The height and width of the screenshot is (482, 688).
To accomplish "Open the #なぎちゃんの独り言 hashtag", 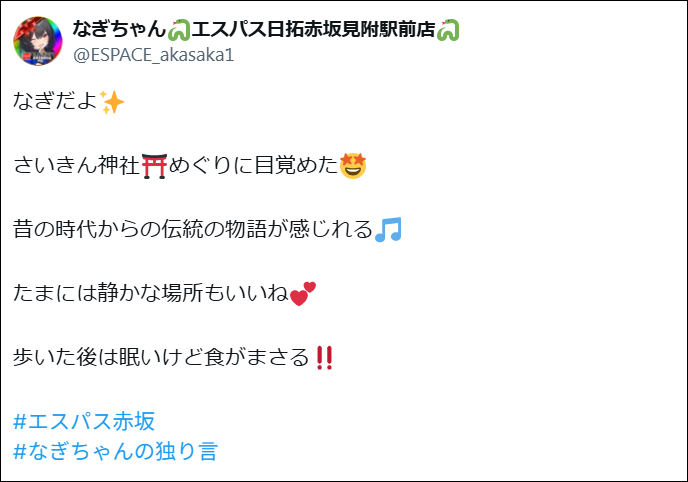I will tap(115, 451).
